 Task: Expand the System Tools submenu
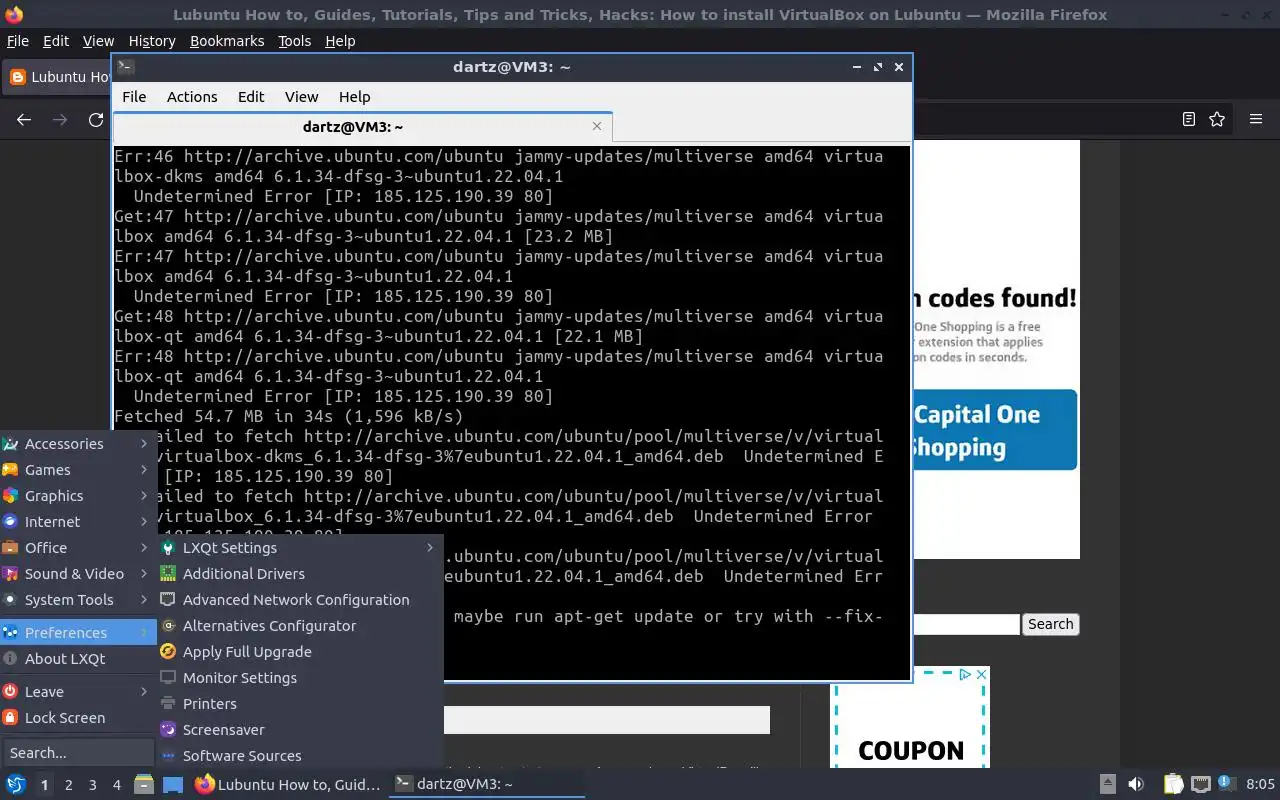pos(77,599)
